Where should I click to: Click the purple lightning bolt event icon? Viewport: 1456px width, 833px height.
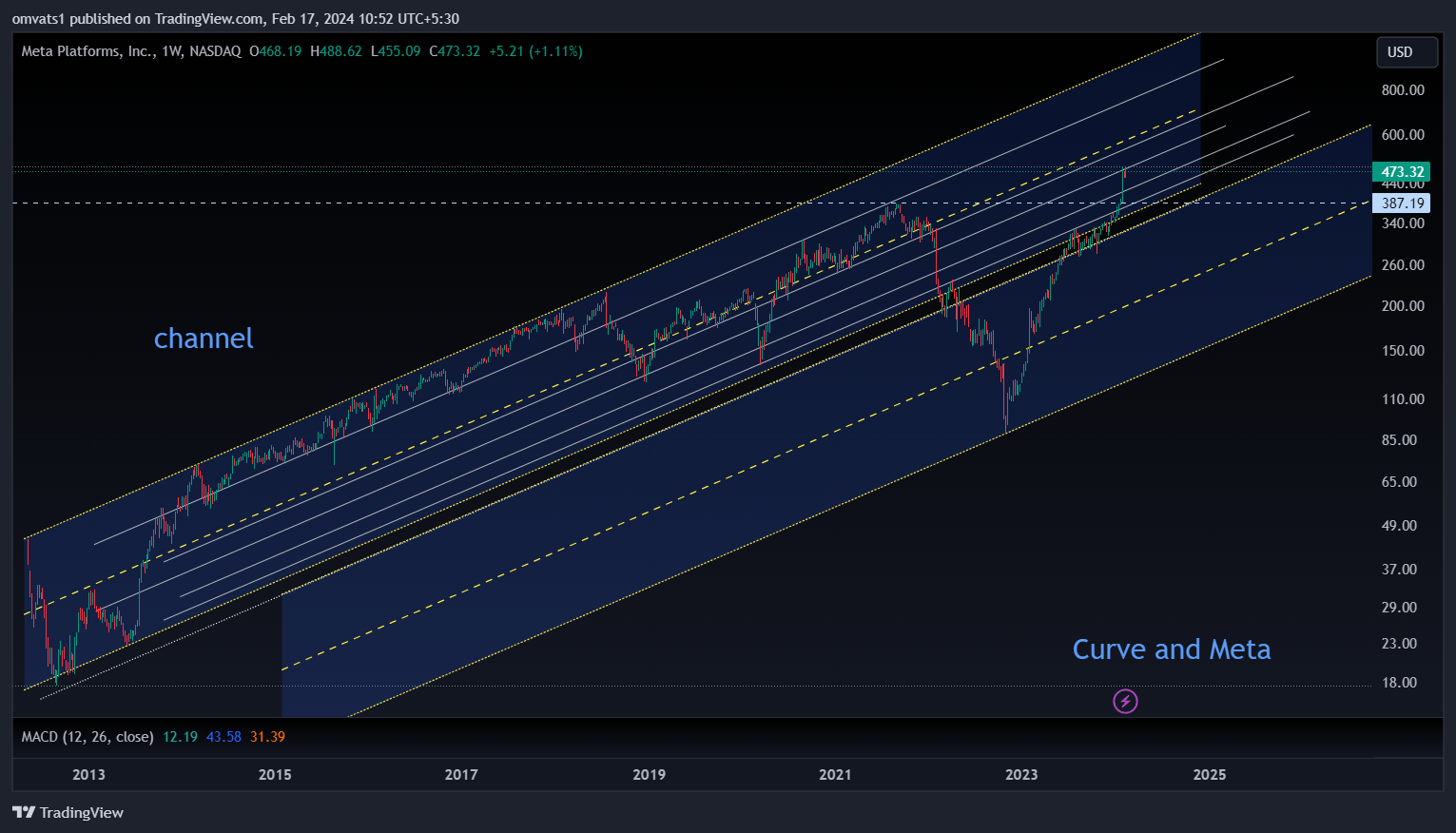click(1125, 702)
